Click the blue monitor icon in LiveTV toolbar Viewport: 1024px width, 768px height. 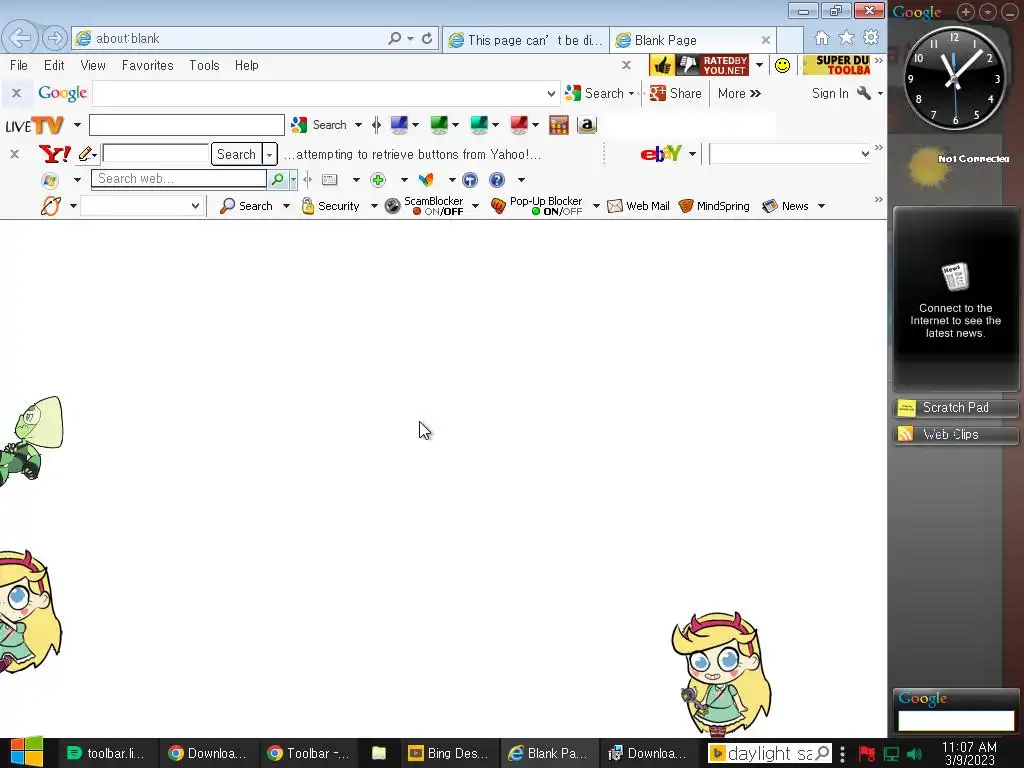[x=398, y=125]
